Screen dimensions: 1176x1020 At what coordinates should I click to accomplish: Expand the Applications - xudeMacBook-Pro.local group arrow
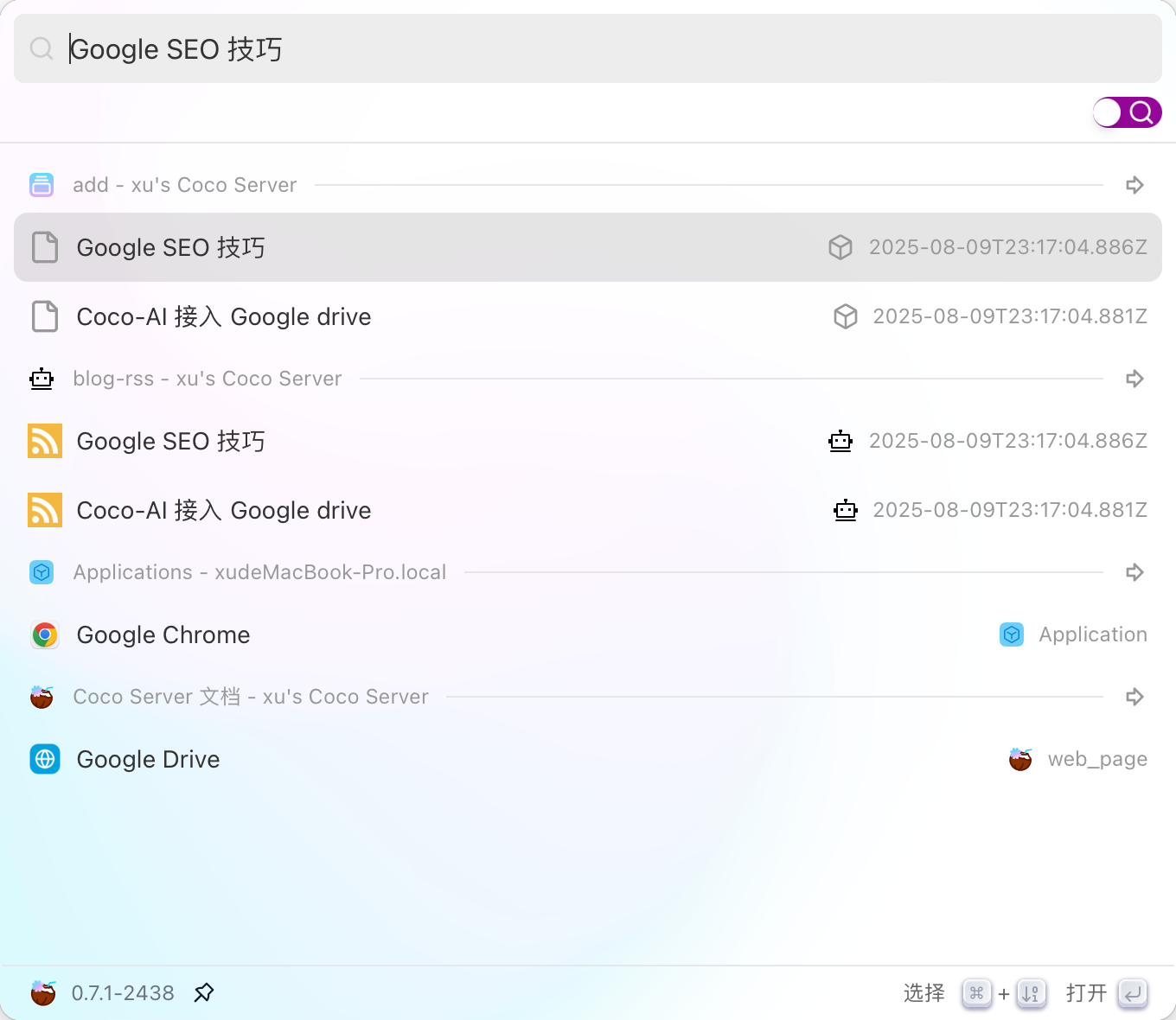click(x=1134, y=572)
